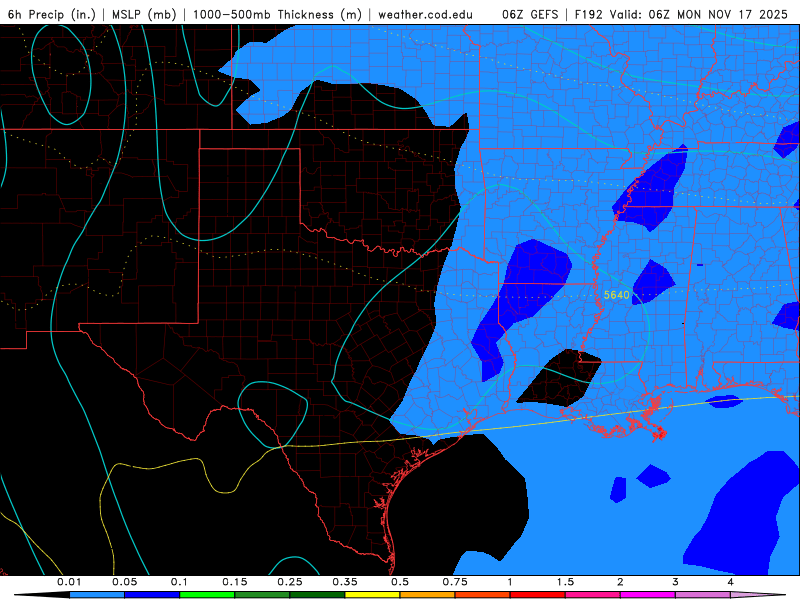Image resolution: width=800 pixels, height=600 pixels.
Task: Click the red 1–1.5 color bar segment
Action: [538, 595]
